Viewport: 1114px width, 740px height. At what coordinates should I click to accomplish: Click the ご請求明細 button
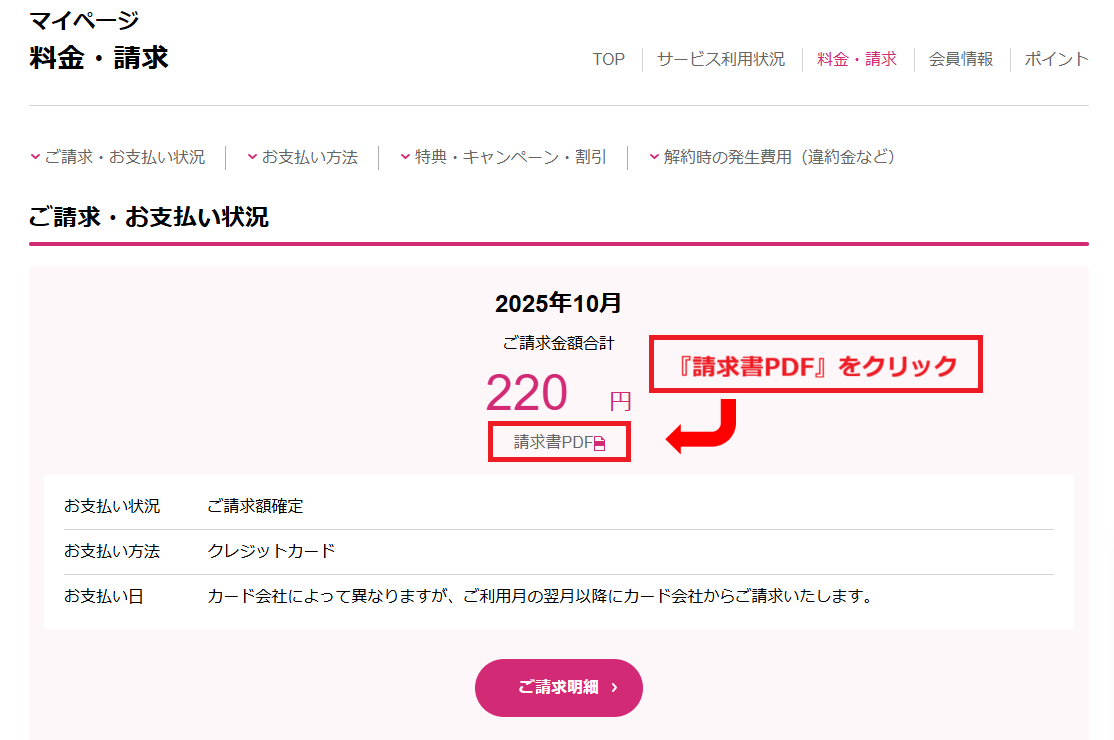pos(558,688)
